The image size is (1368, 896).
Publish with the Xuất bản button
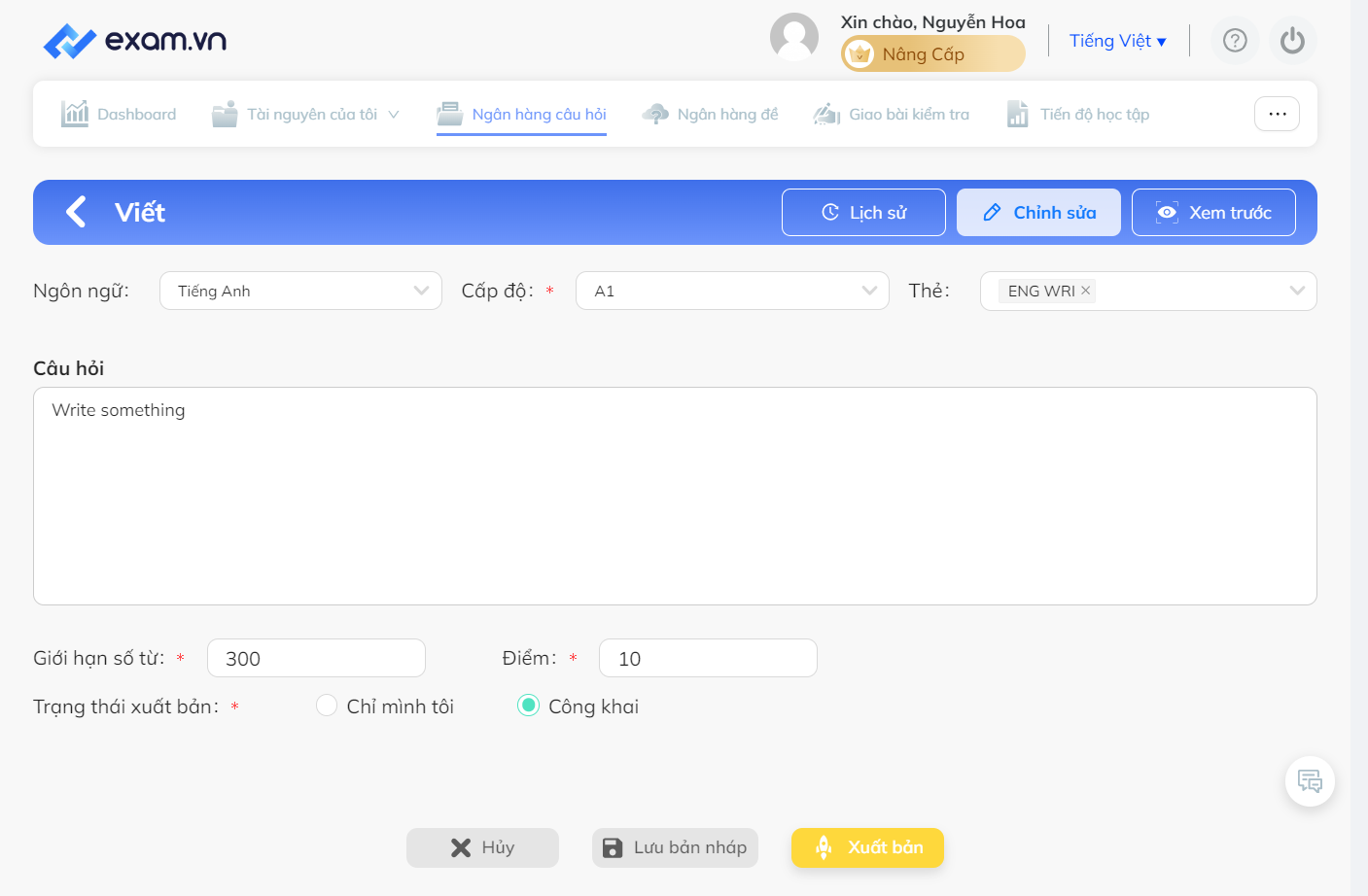(867, 847)
